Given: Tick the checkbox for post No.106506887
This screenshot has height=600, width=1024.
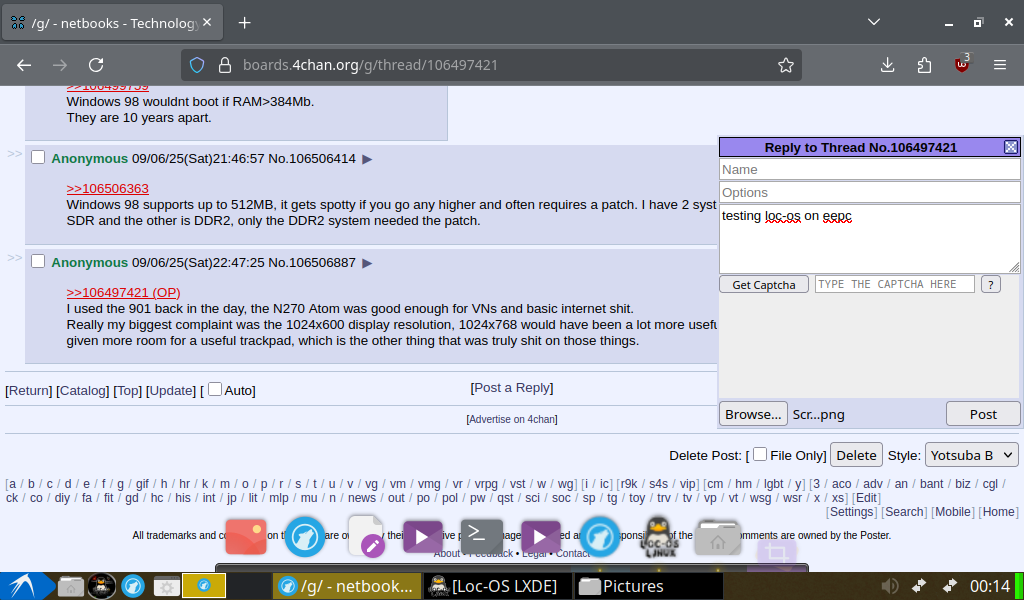Looking at the screenshot, I should click(38, 261).
